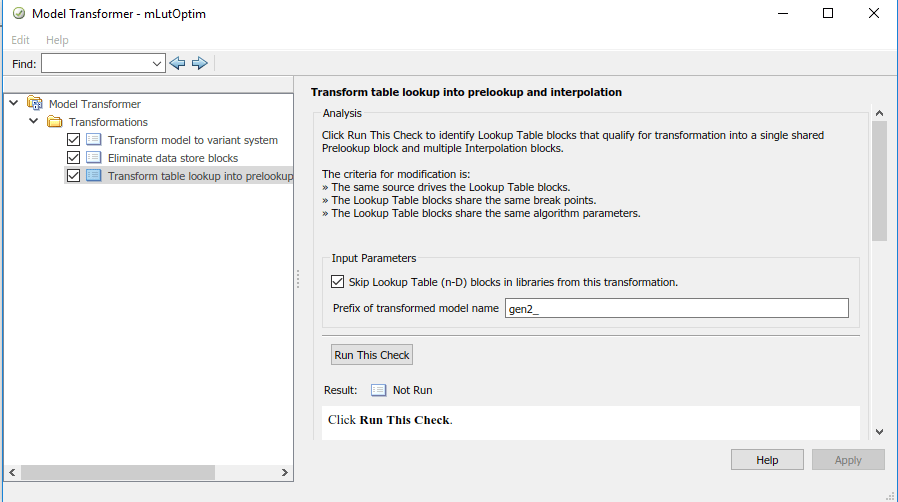Viewport: 898px width, 502px height.
Task: Open the Help menu
Action: 57,40
